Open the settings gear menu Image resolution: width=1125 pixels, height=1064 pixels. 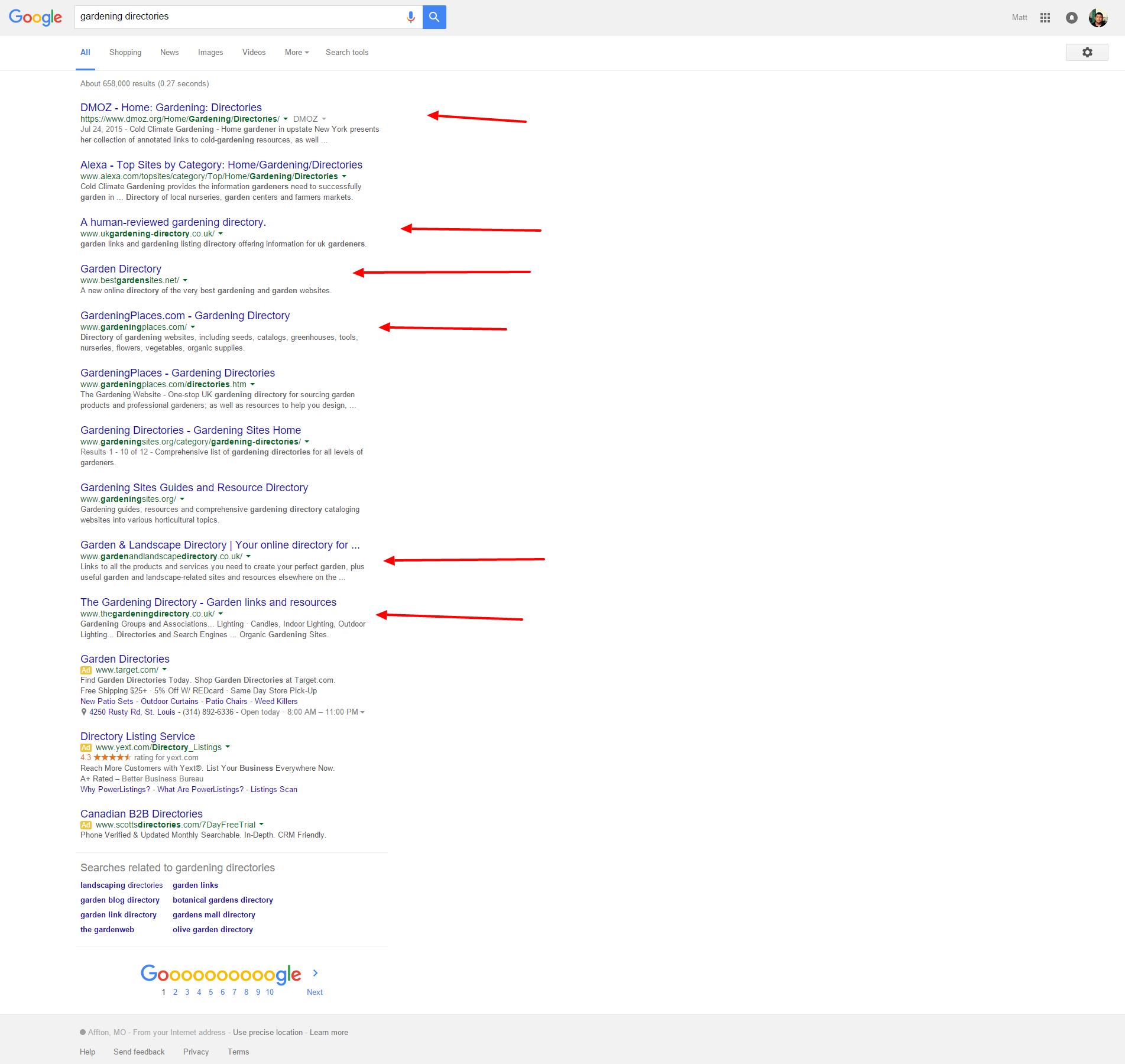pyautogui.click(x=1087, y=52)
